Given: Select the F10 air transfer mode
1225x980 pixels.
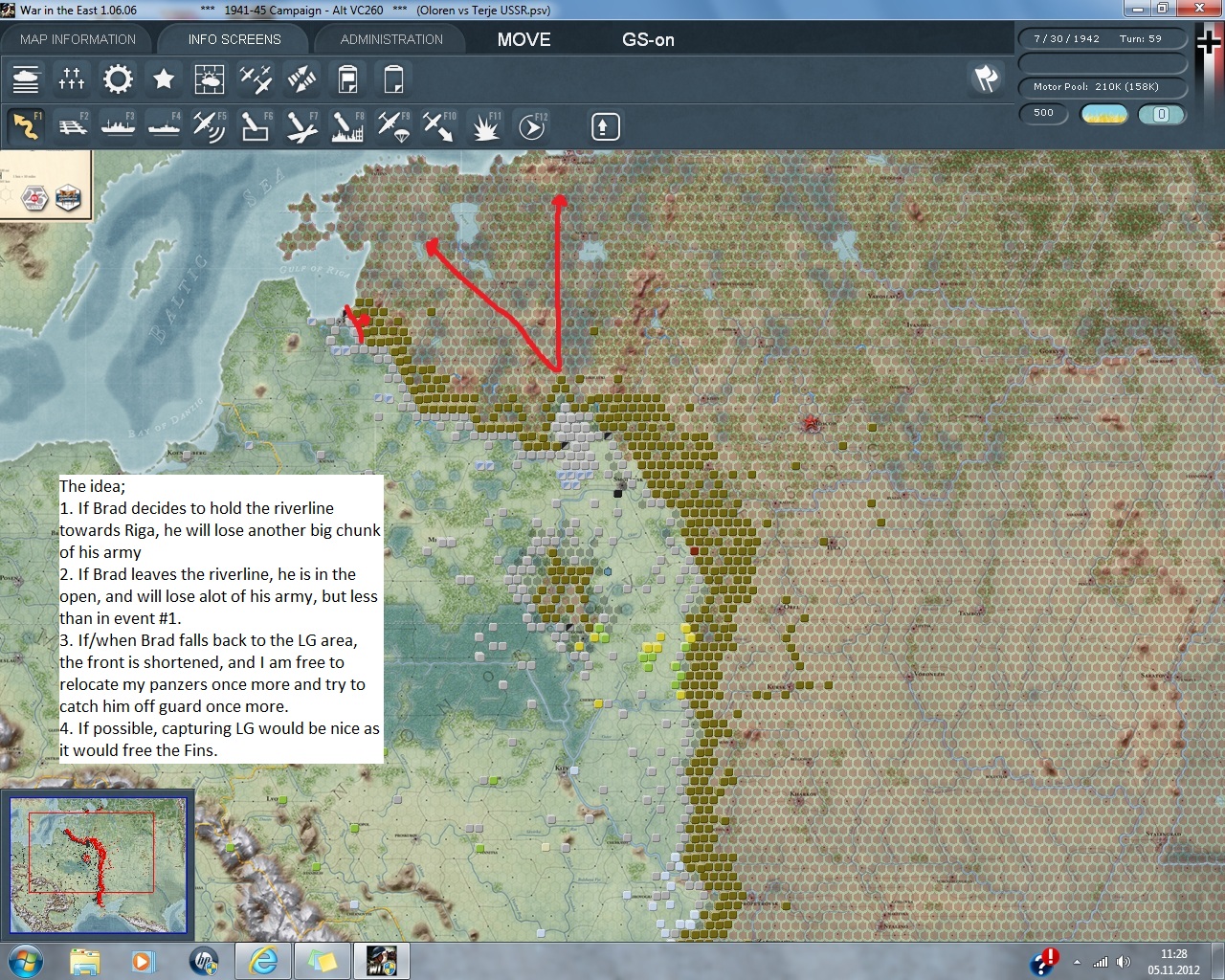Looking at the screenshot, I should 439,126.
